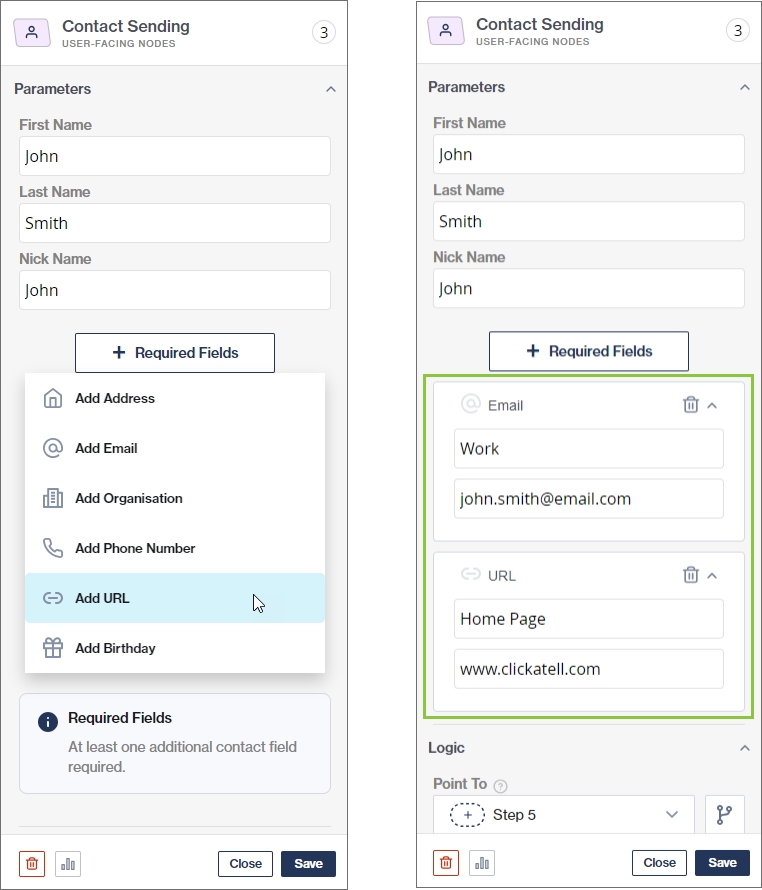Click the john.smith@email.com input field
The width and height of the screenshot is (762, 890).
tap(588, 498)
